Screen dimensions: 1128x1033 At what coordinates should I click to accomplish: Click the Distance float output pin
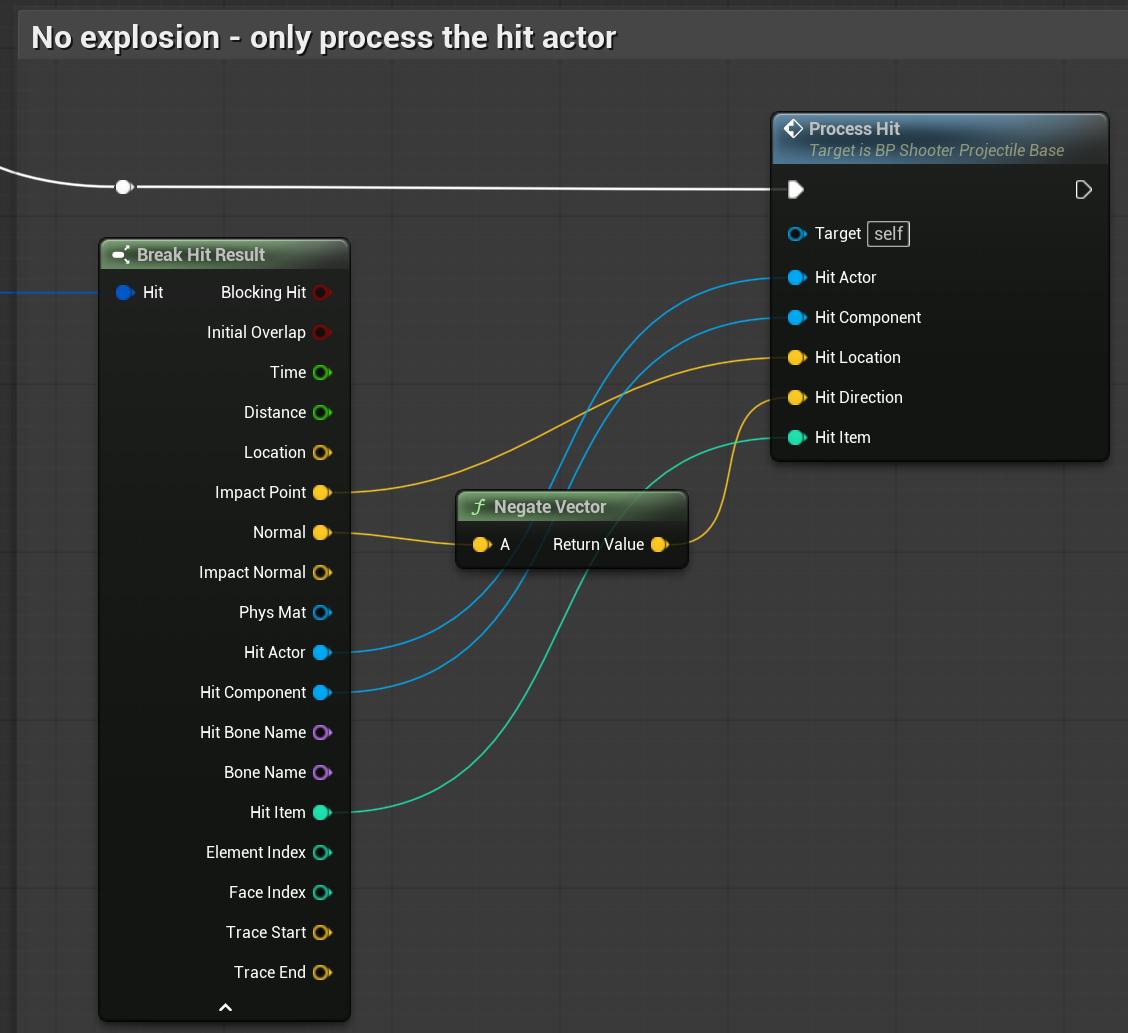point(321,412)
